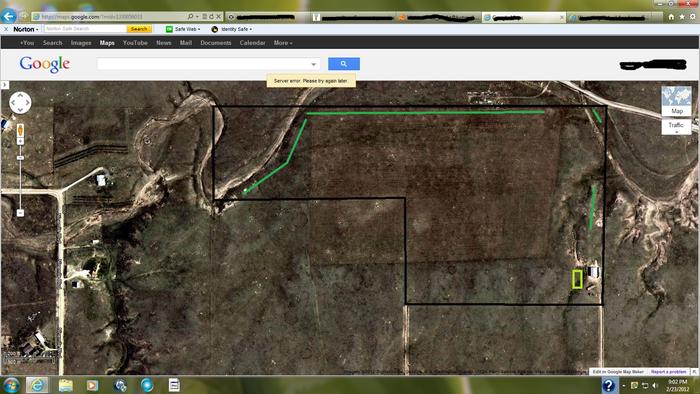Open +You in Google bar
The height and width of the screenshot is (394, 700).
27,43
